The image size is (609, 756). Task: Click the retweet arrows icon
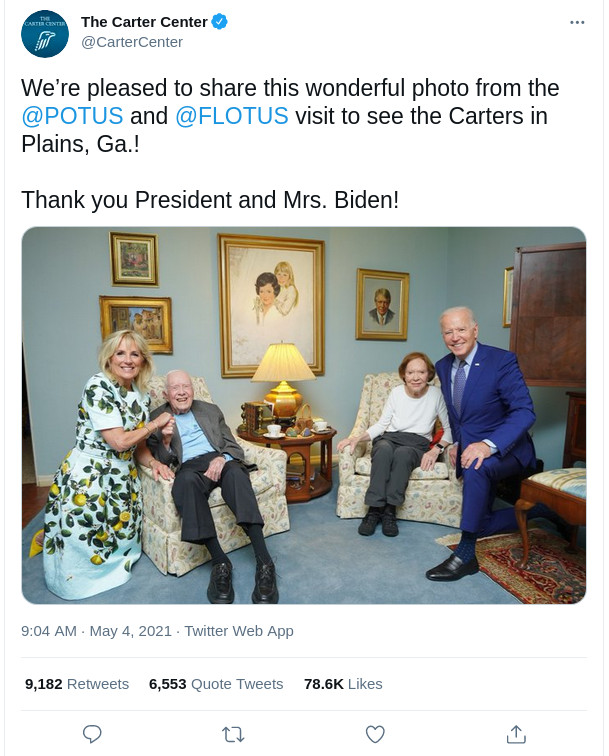tap(233, 734)
